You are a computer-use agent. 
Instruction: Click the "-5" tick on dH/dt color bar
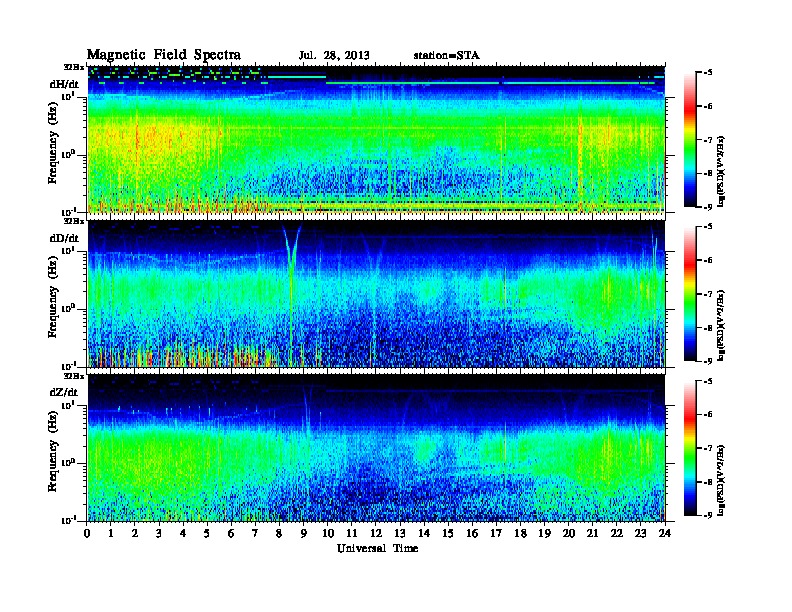pos(708,73)
